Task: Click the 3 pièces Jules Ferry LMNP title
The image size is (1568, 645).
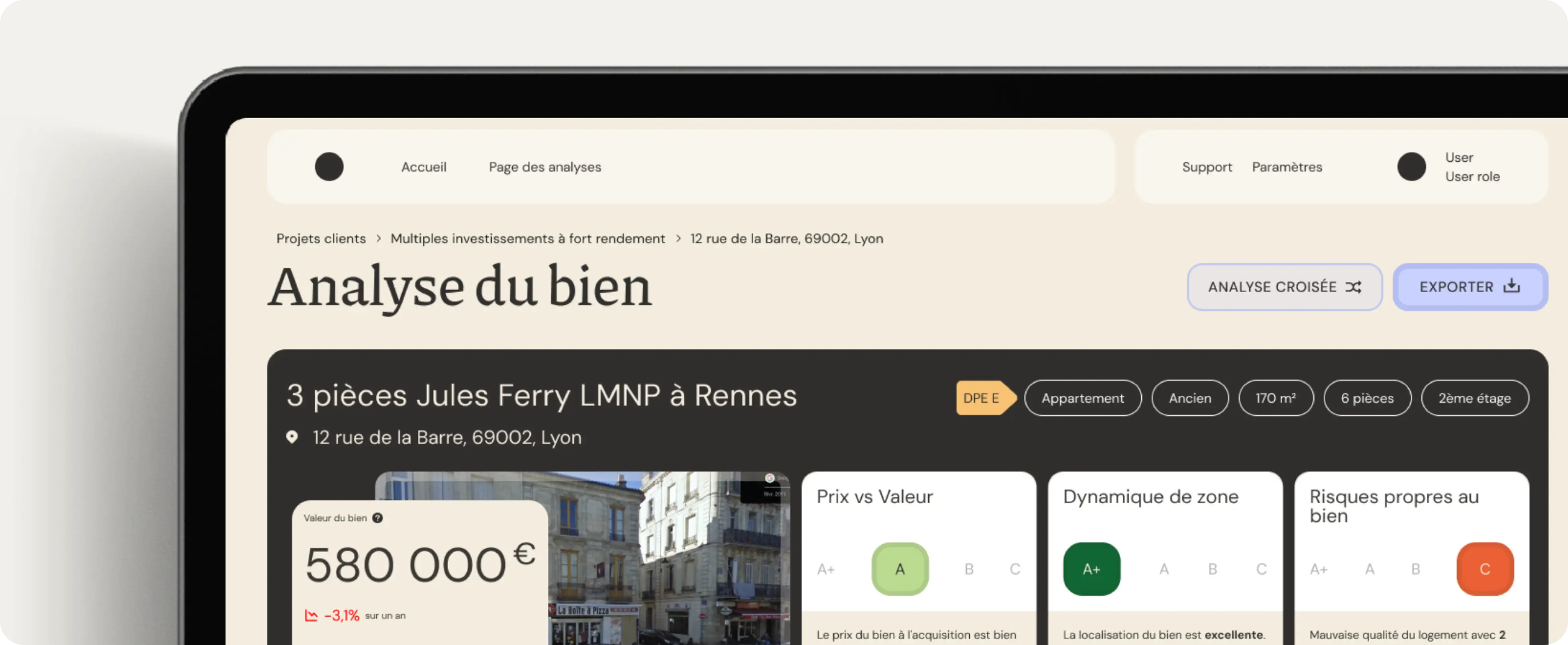Action: pos(542,395)
